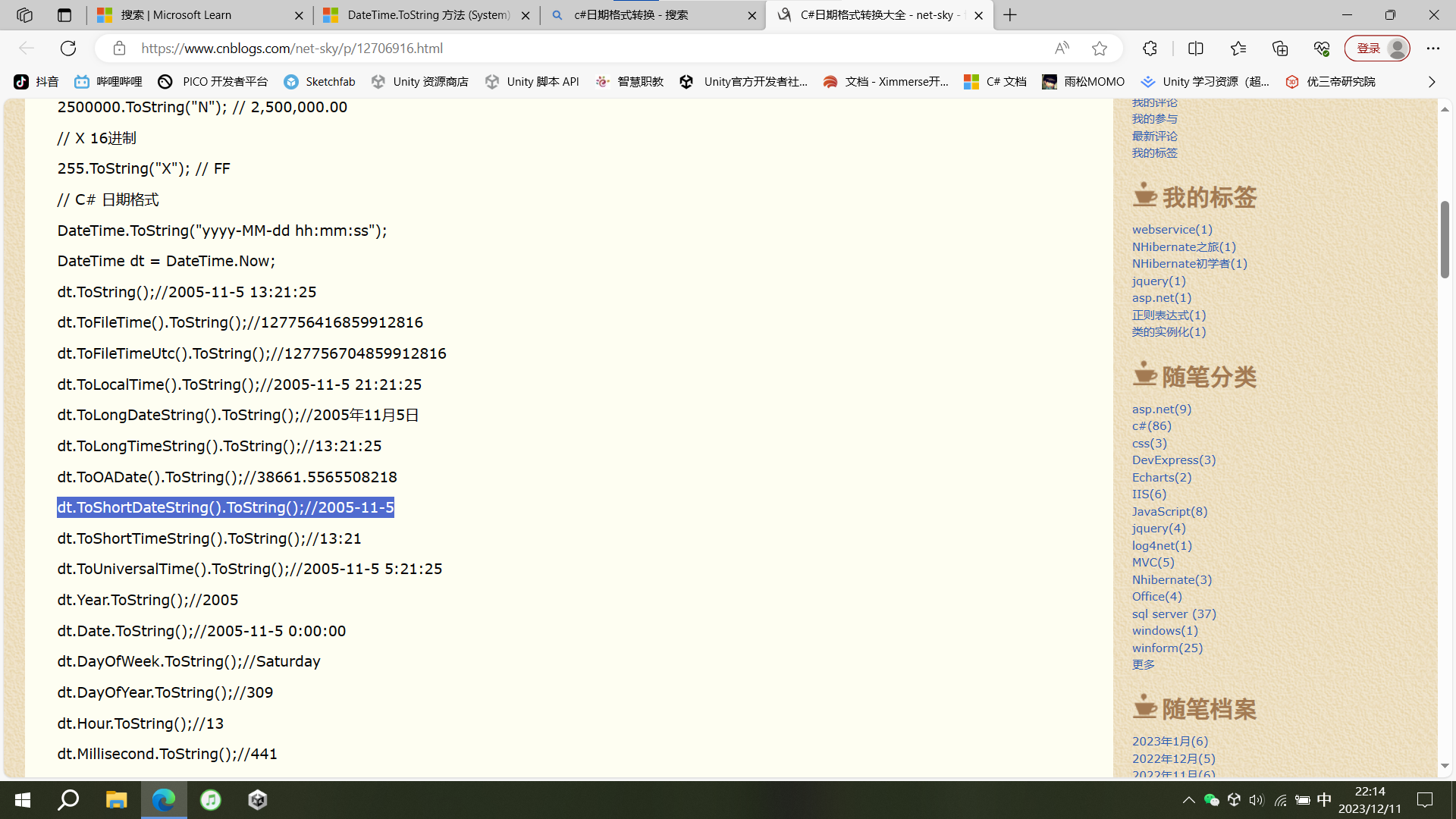Screen dimensions: 1456x819
Task: Open the c#(86) category link
Action: (1151, 426)
